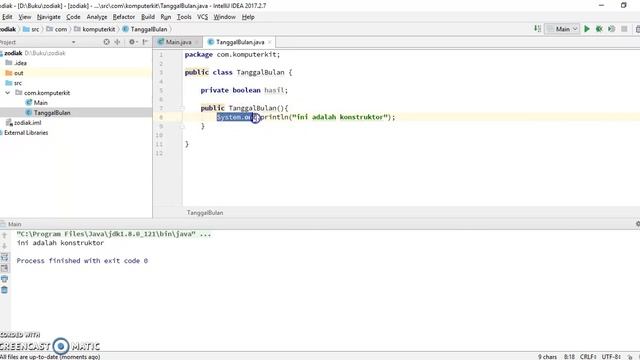
Task: Open Run panel settings gear
Action: coord(638,224)
